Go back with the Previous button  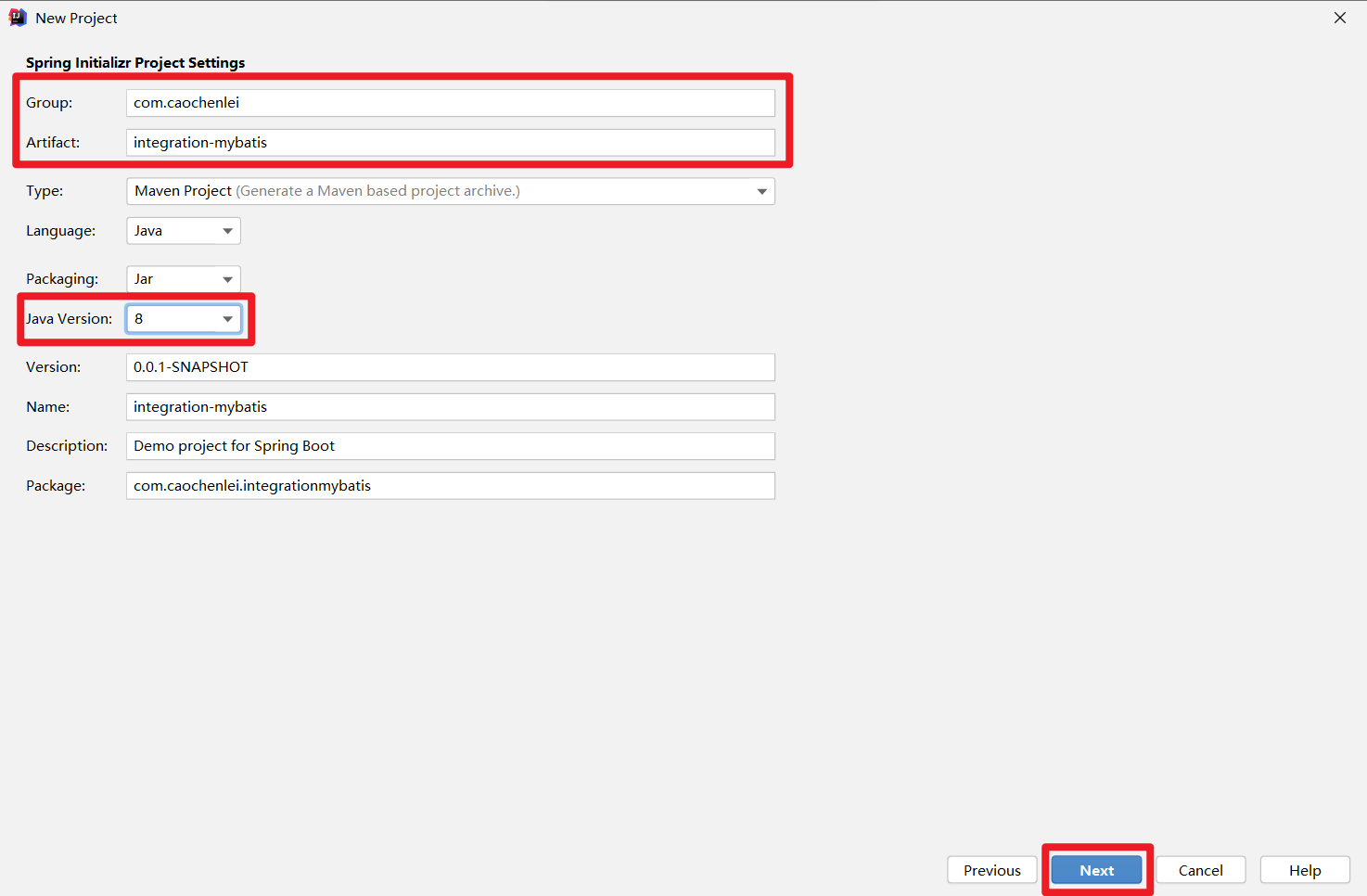[x=991, y=870]
